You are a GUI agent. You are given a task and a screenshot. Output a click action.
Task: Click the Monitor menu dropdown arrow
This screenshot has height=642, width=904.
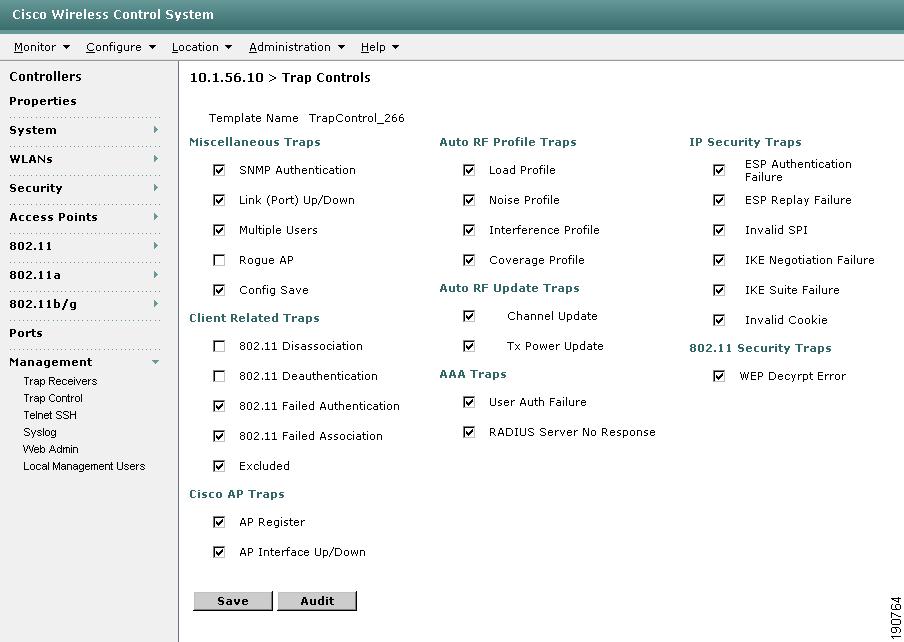coord(66,47)
